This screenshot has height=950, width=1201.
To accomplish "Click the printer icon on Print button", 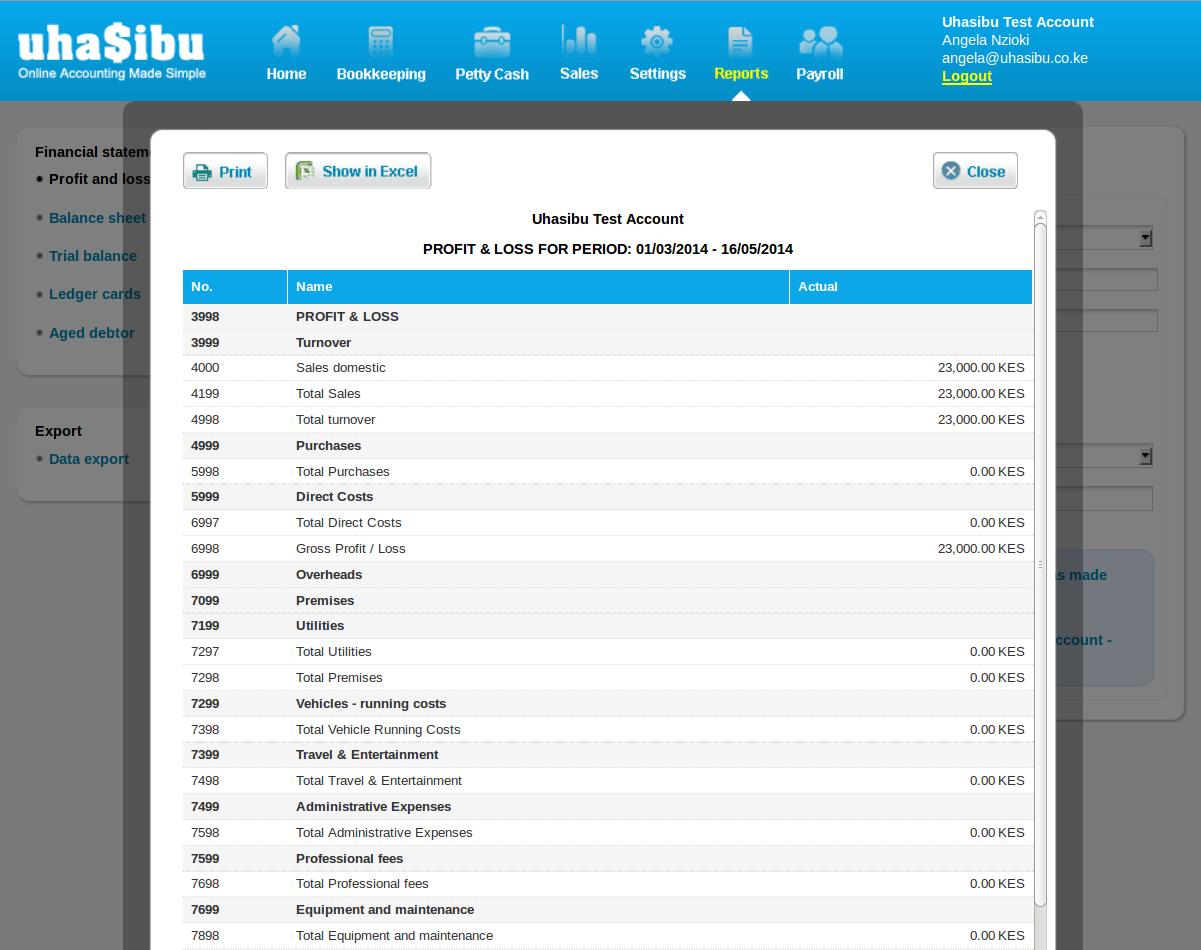I will [202, 172].
